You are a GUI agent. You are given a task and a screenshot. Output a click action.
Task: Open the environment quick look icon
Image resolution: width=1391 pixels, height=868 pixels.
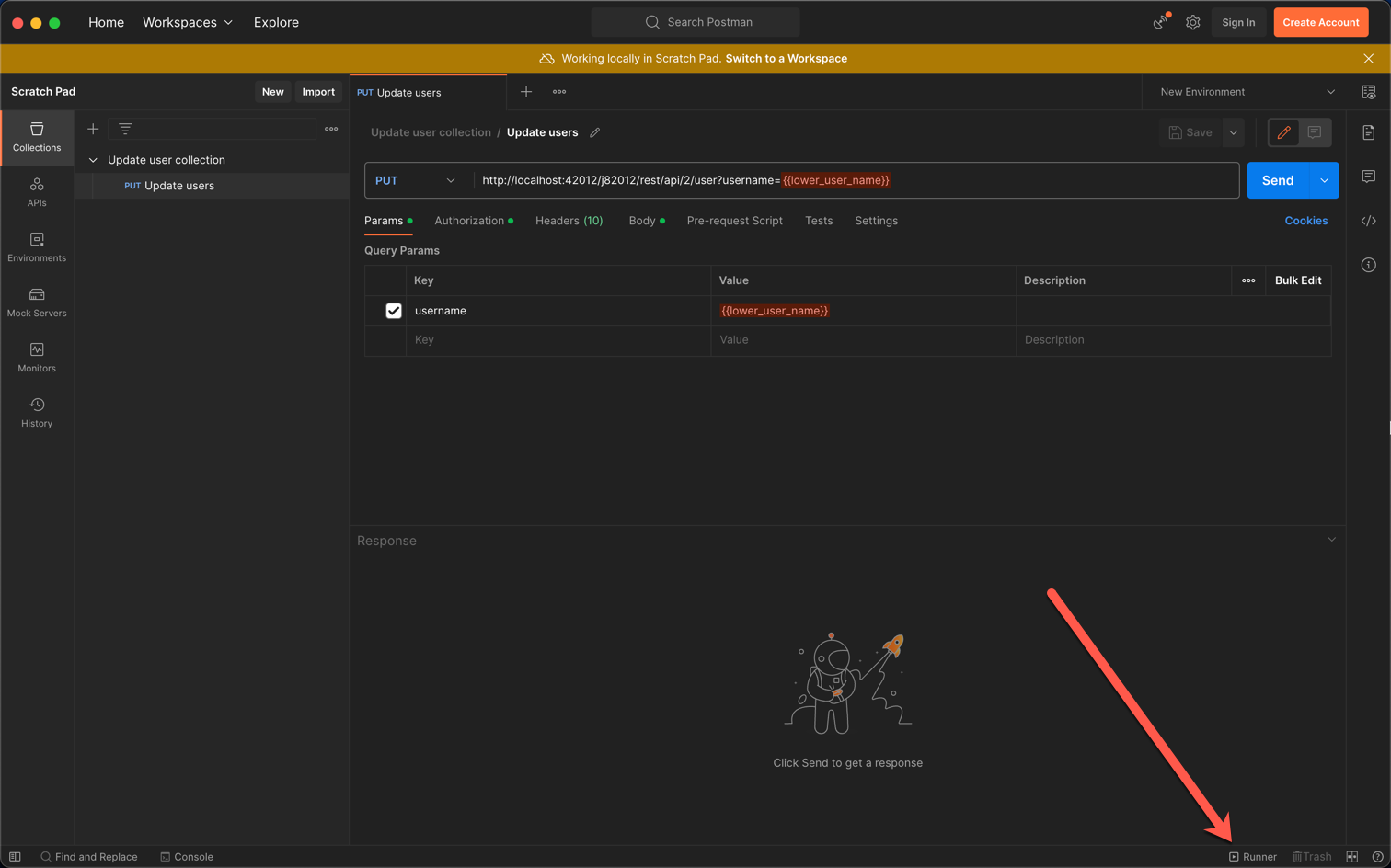(x=1369, y=92)
